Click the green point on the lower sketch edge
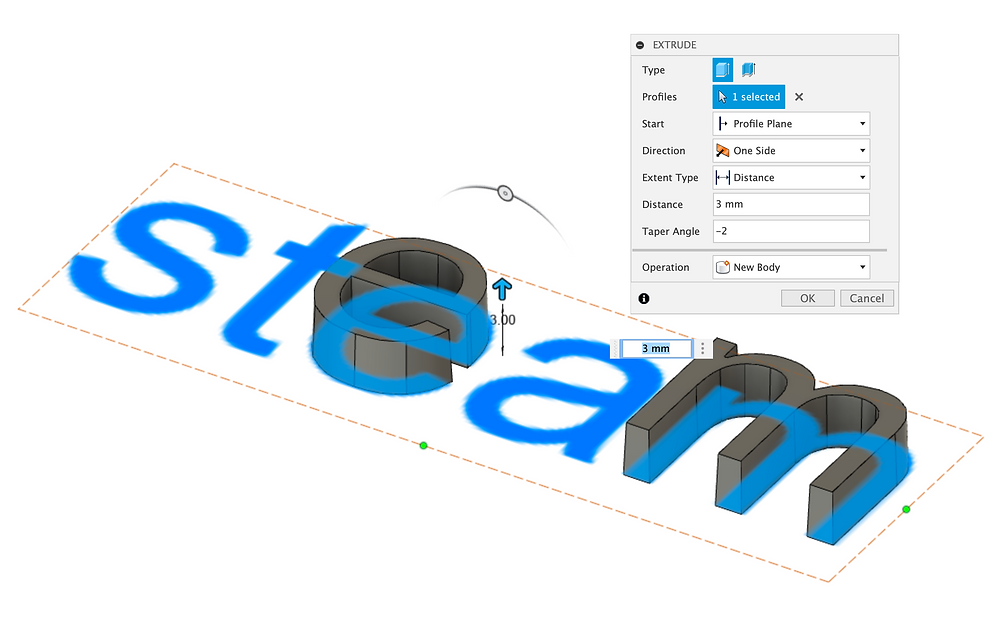This screenshot has width=1000, height=625. [423, 445]
